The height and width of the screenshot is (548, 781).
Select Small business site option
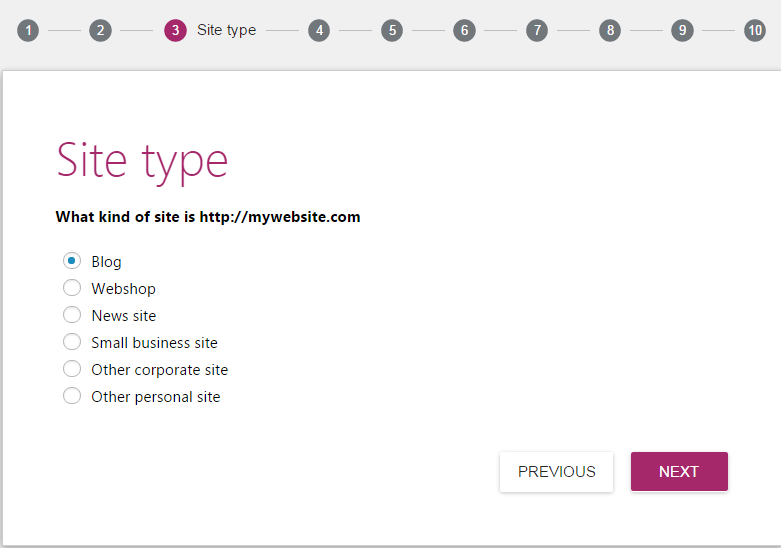click(72, 342)
